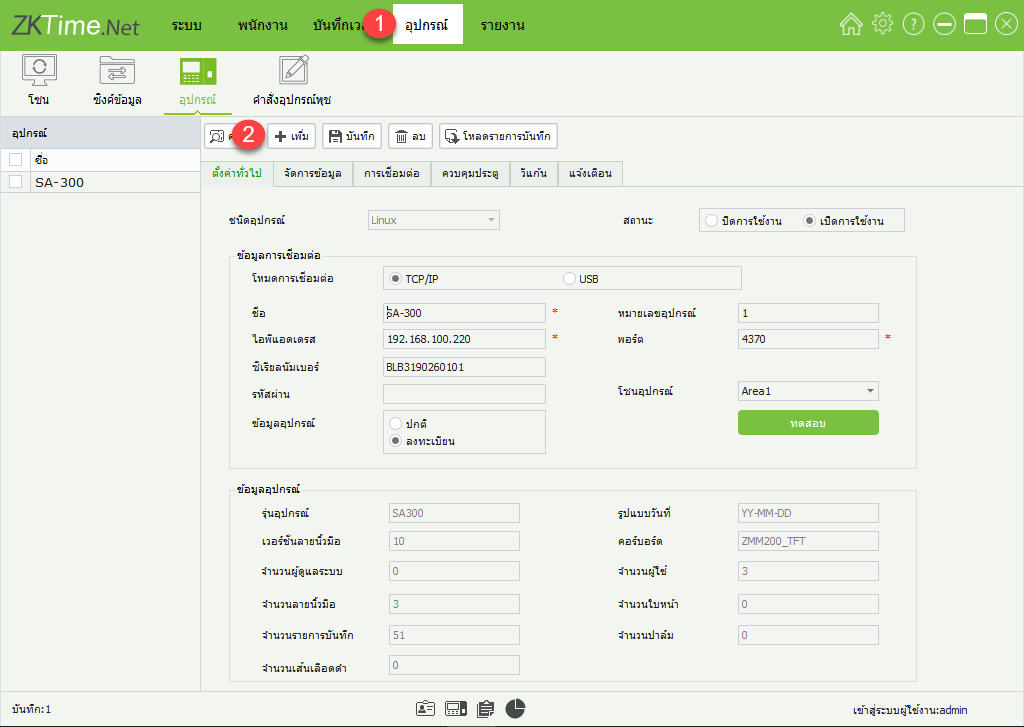
Task: Open the รายงาน menu
Action: (x=502, y=25)
